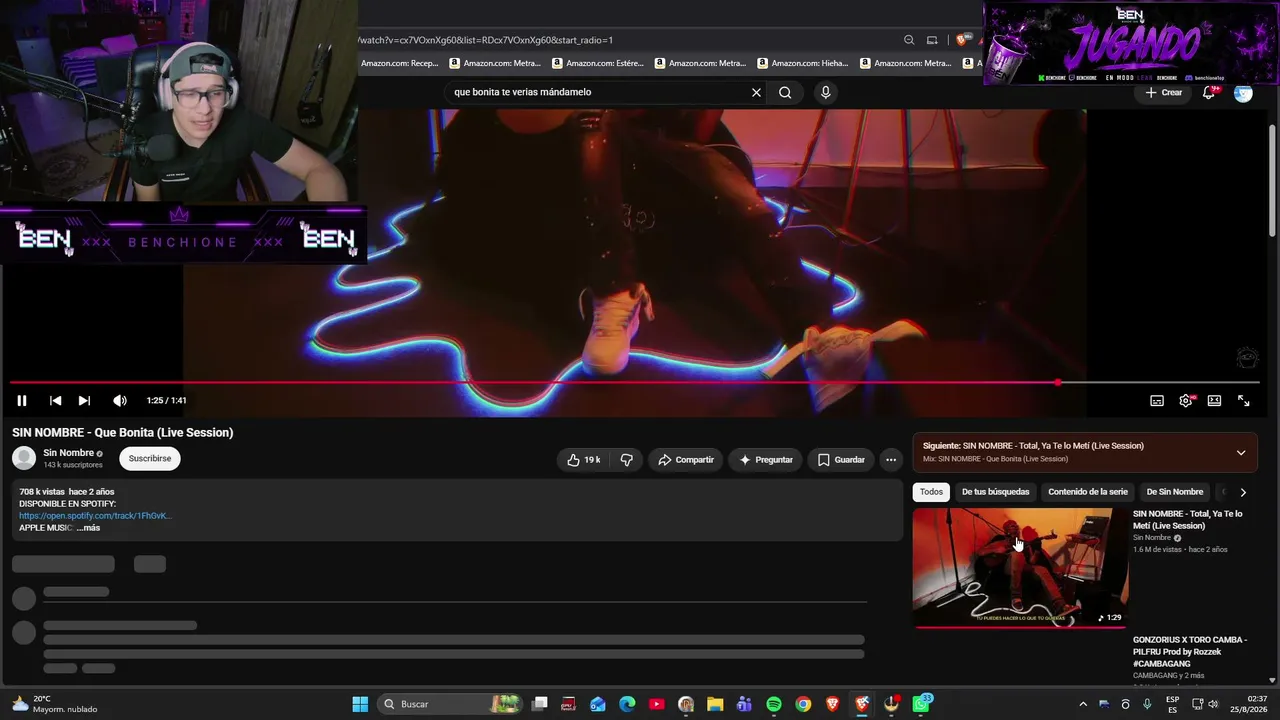Image resolution: width=1280 pixels, height=720 pixels.
Task: Open the Crear menu
Action: pyautogui.click(x=1164, y=92)
